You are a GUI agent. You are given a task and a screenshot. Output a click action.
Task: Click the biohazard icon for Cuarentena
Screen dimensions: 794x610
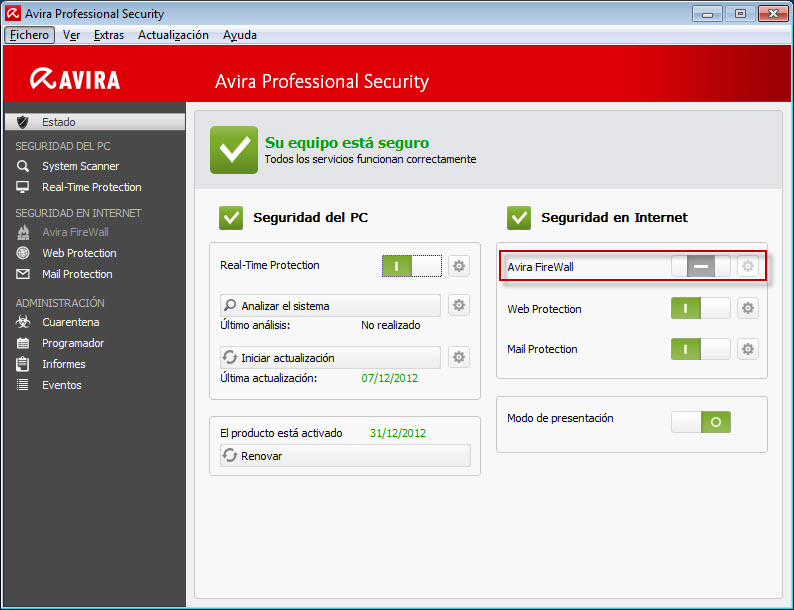[23, 322]
